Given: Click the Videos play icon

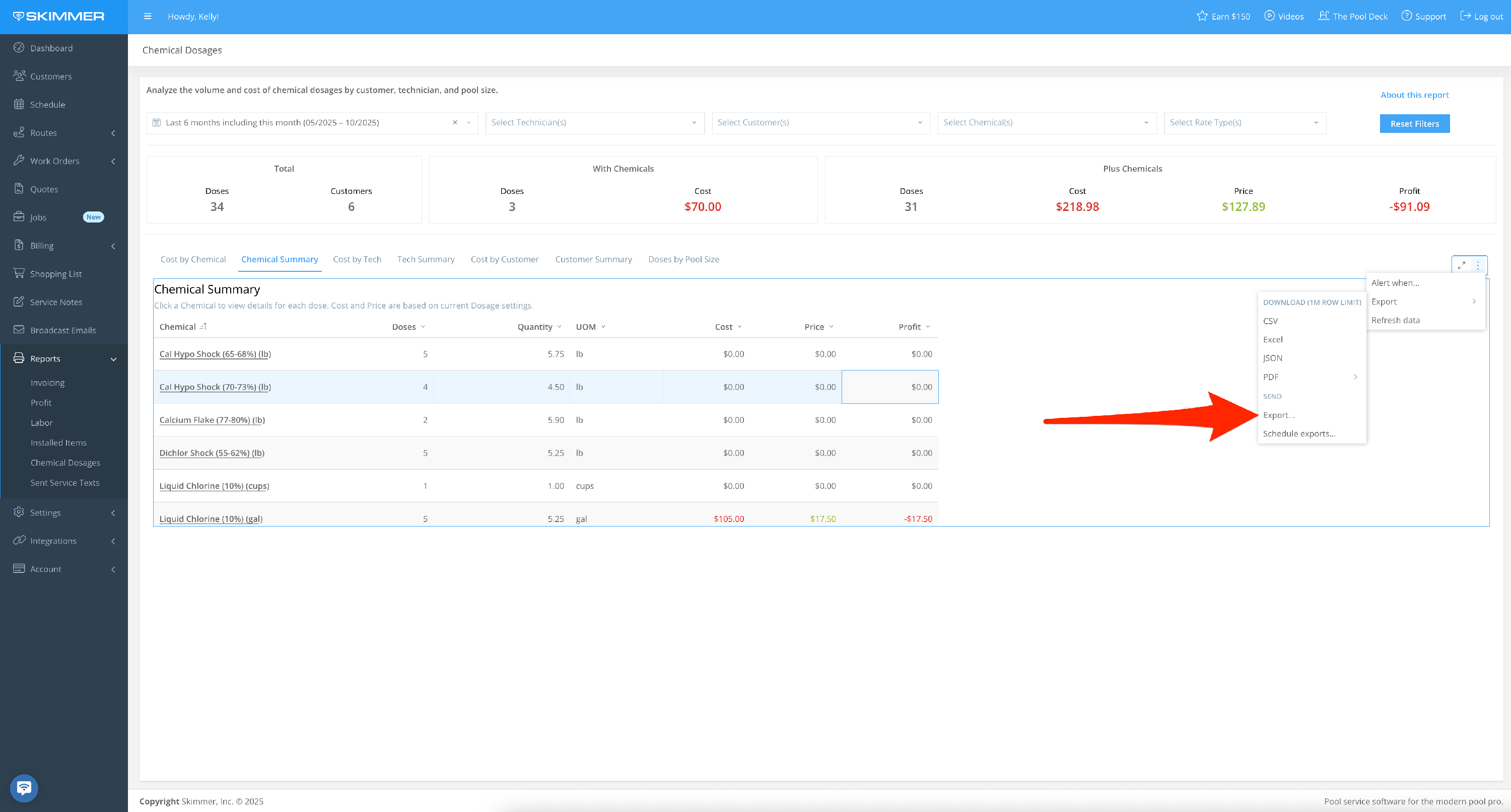Looking at the screenshot, I should tap(1269, 17).
